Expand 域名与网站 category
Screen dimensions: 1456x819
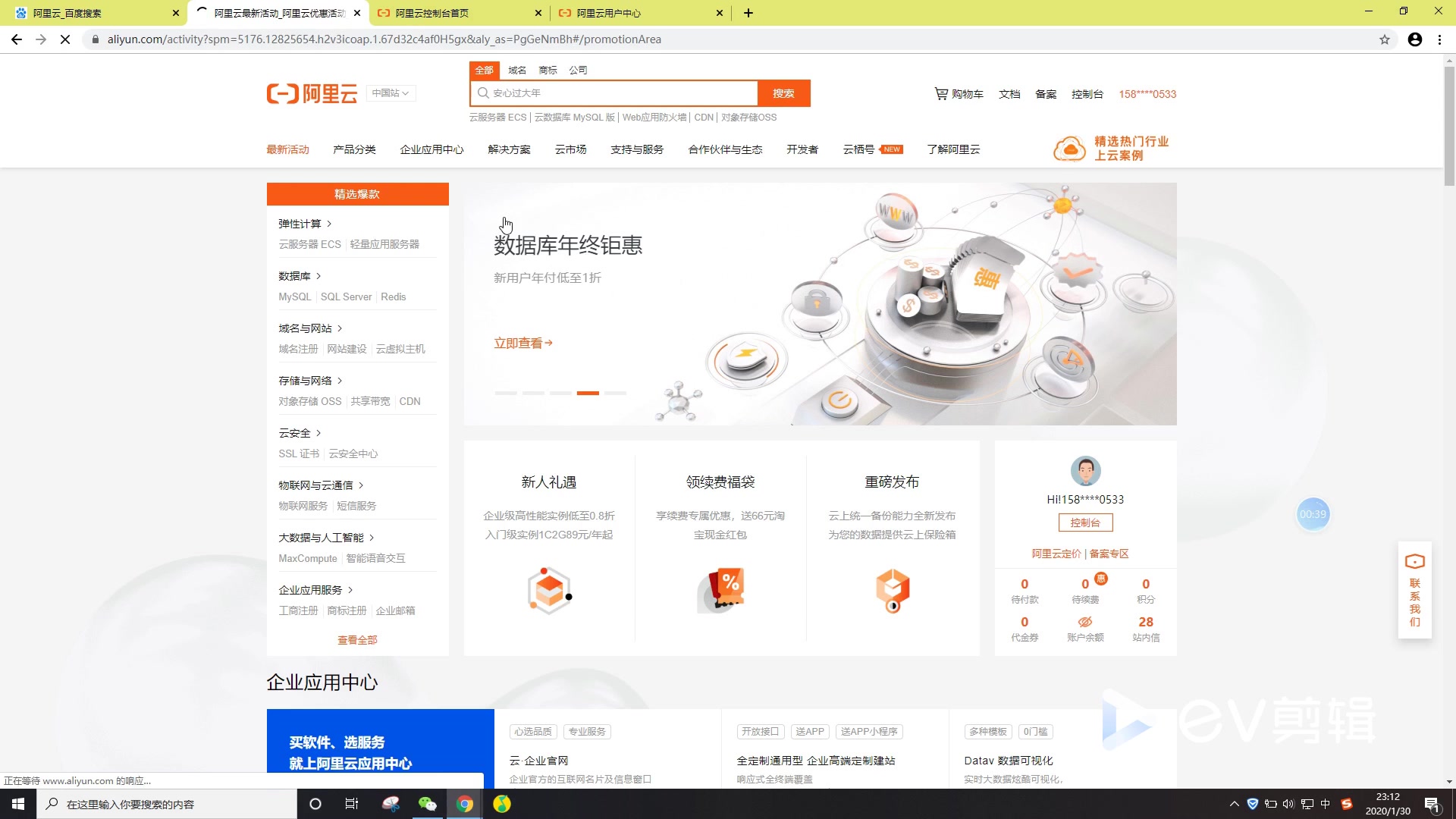[x=310, y=328]
